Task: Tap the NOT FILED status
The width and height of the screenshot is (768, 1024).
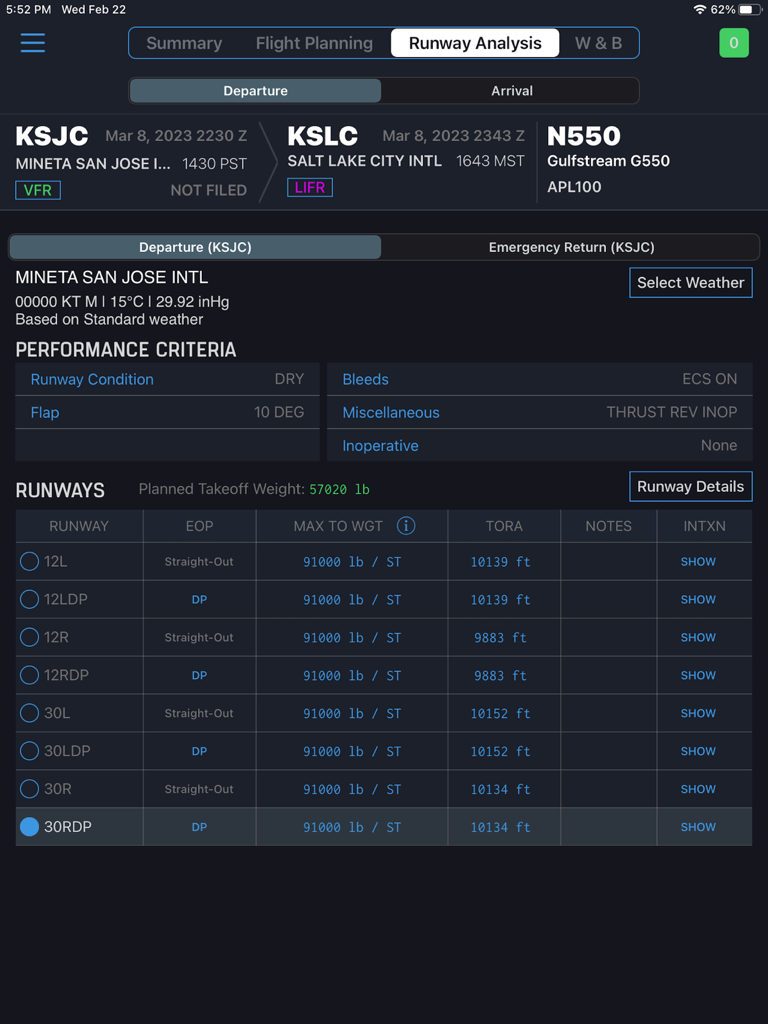Action: (208, 190)
